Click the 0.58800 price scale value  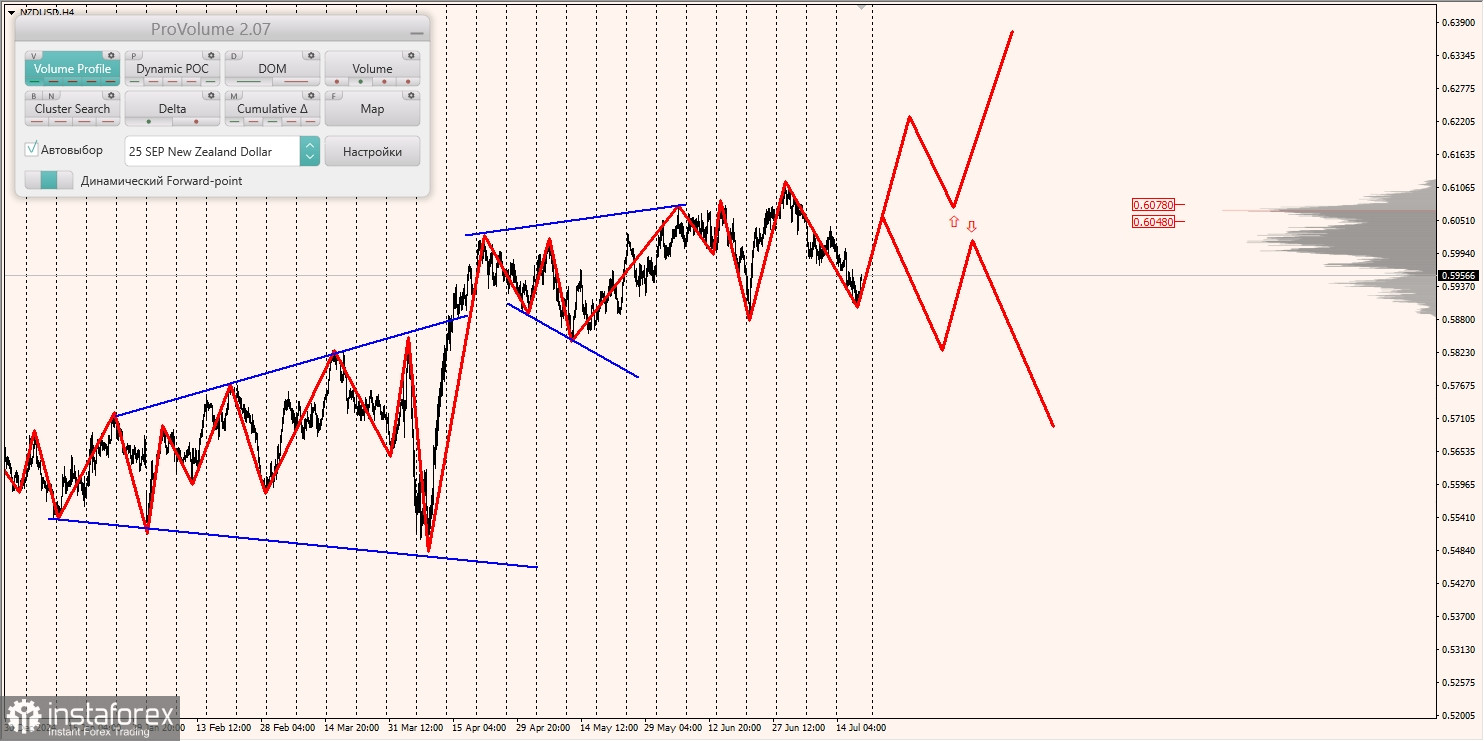point(1461,319)
